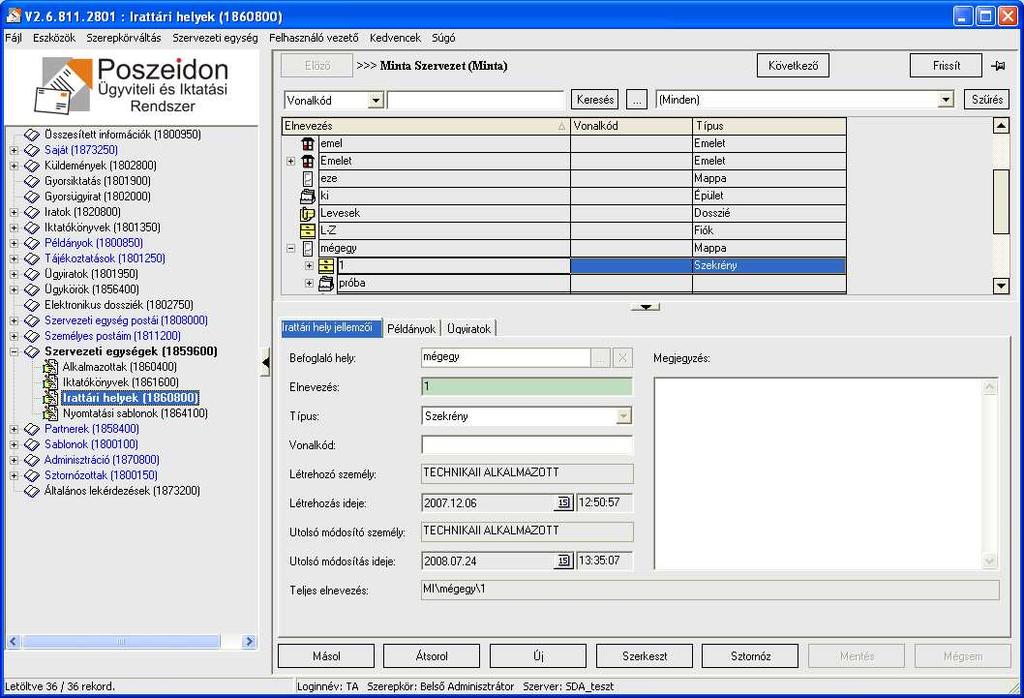This screenshot has height=698, width=1024.
Task: Open the Eszközök menu
Action: (x=54, y=38)
